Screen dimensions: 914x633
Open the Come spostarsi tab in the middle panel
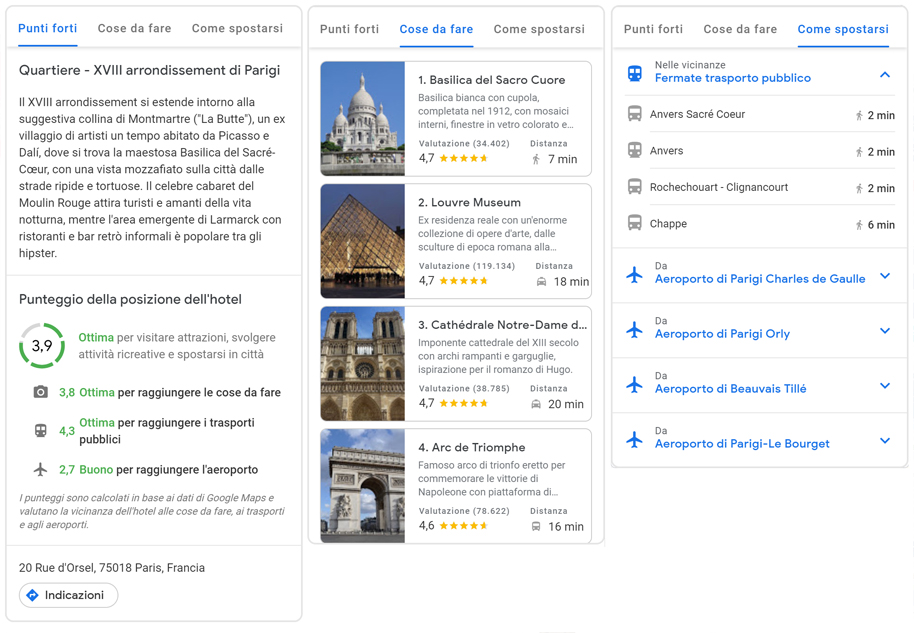click(x=539, y=29)
